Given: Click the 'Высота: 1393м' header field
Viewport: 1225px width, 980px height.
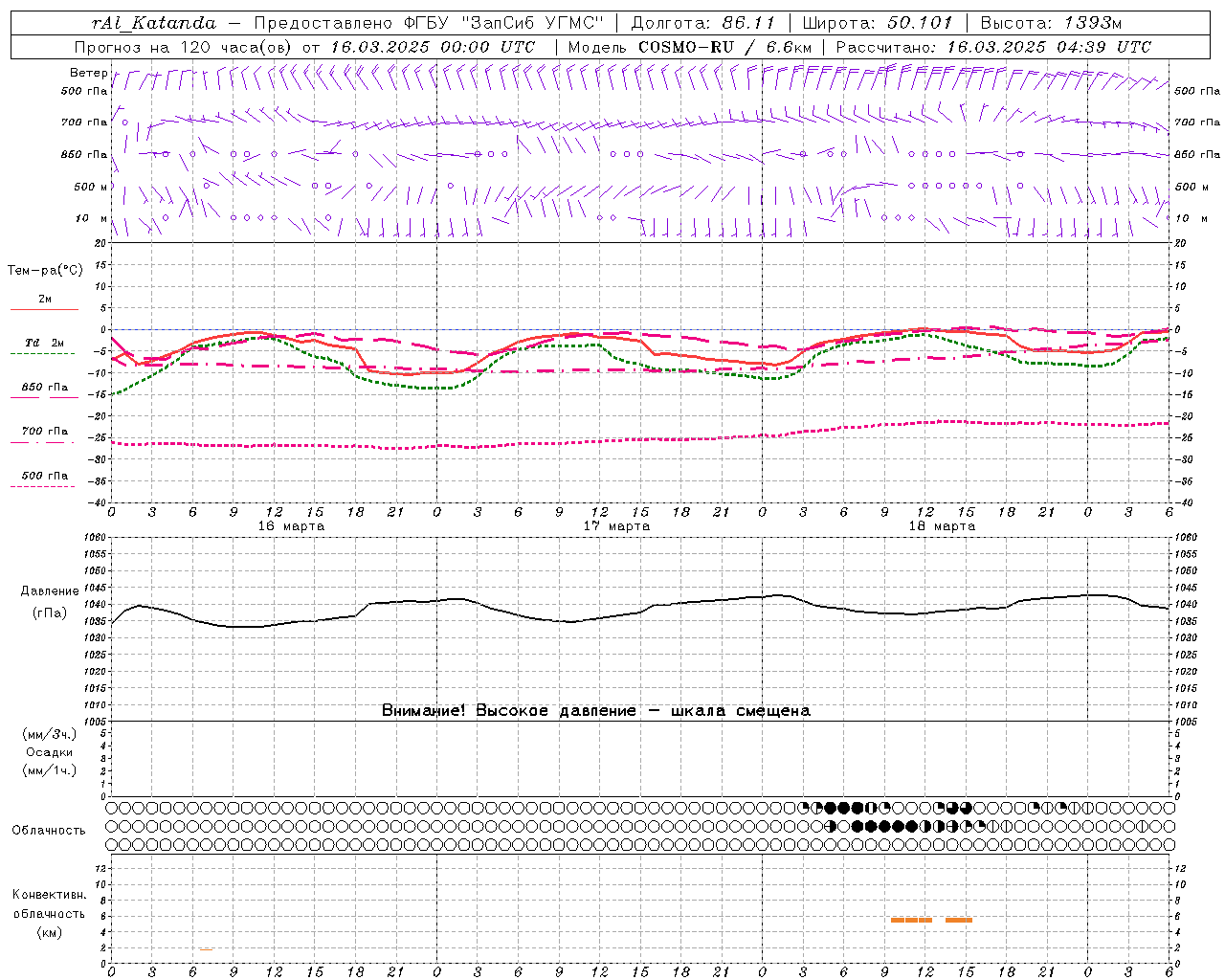Looking at the screenshot, I should click(1051, 23).
